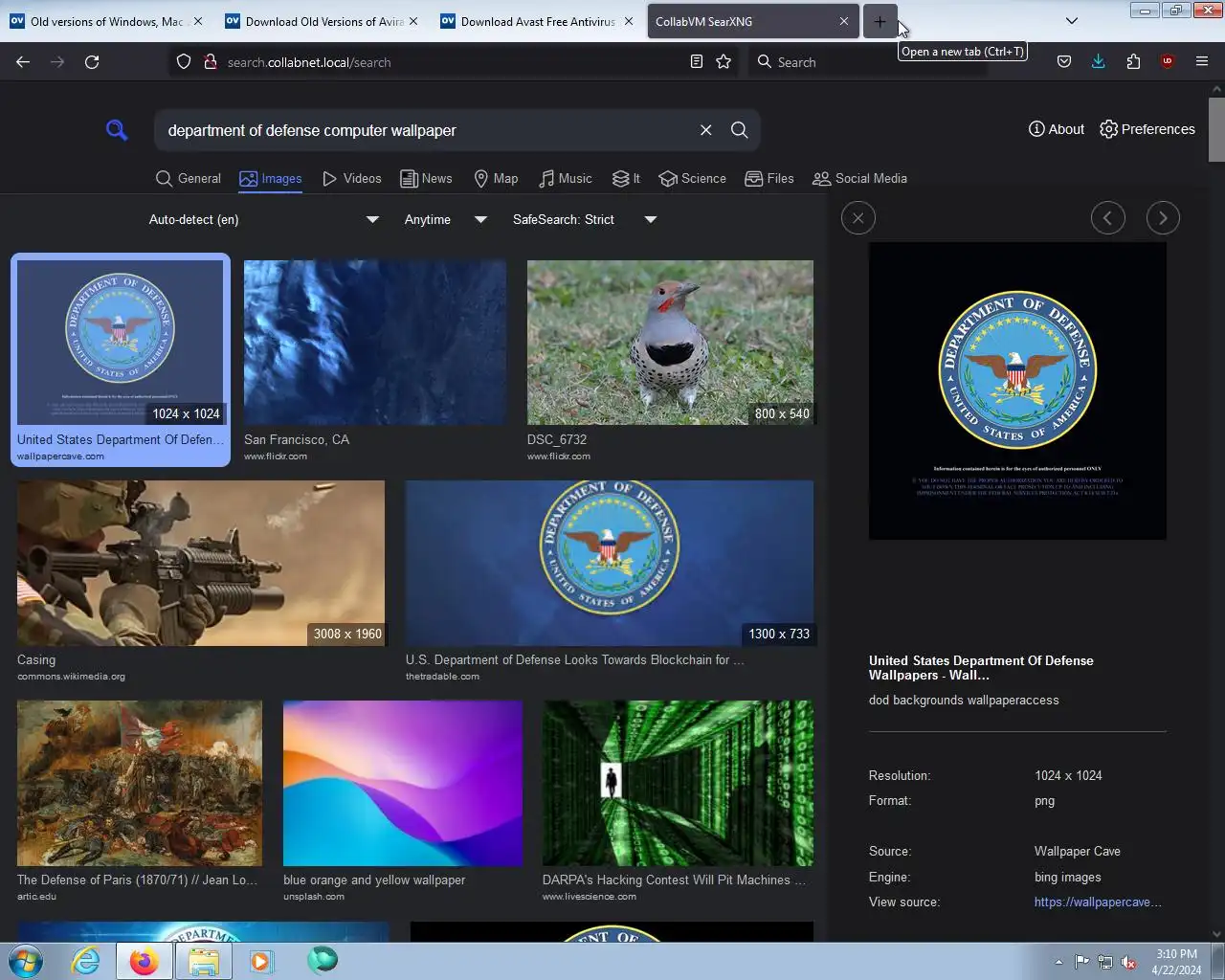This screenshot has width=1225, height=980.
Task: Open the wallpapercave view source link
Action: point(1098,902)
